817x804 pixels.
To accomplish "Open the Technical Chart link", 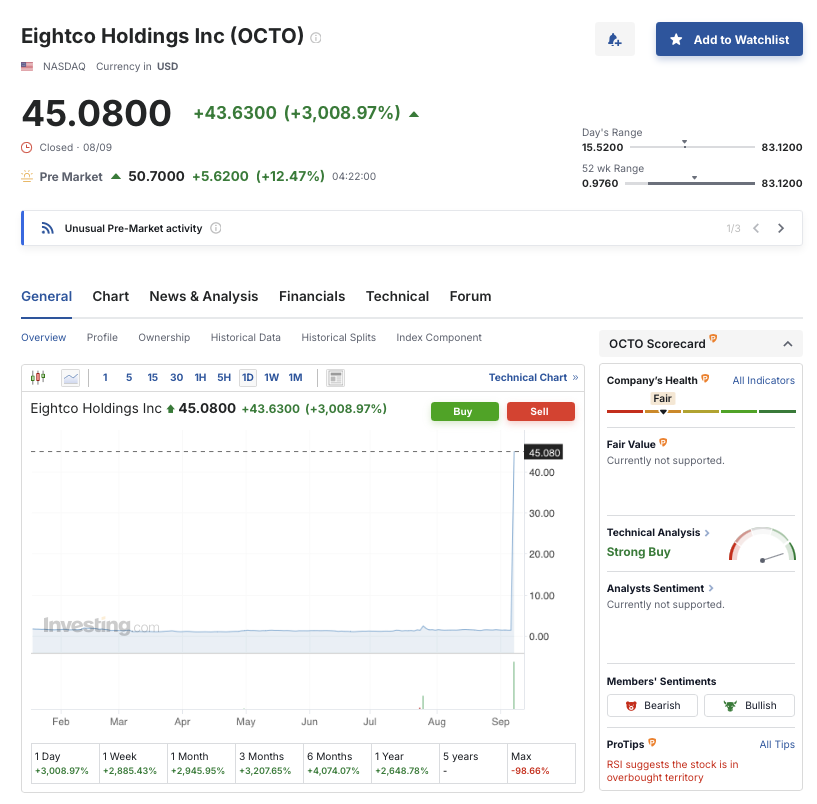I will point(533,378).
